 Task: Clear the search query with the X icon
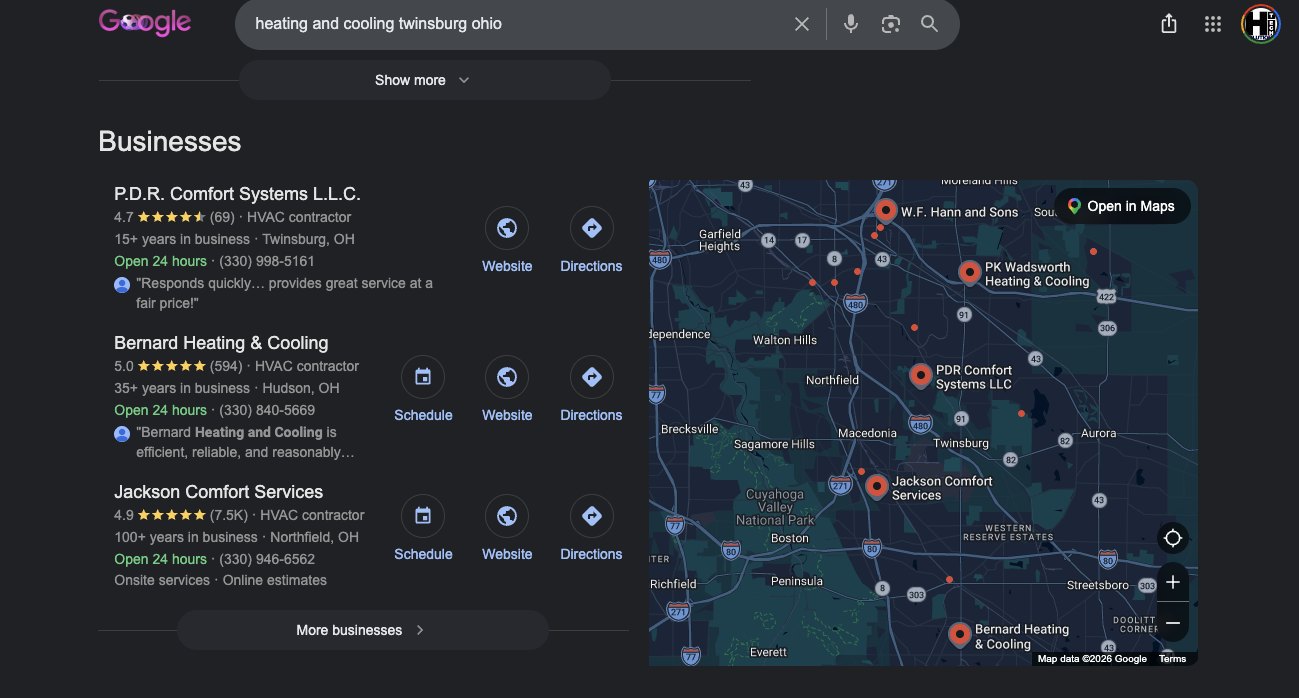click(x=802, y=24)
